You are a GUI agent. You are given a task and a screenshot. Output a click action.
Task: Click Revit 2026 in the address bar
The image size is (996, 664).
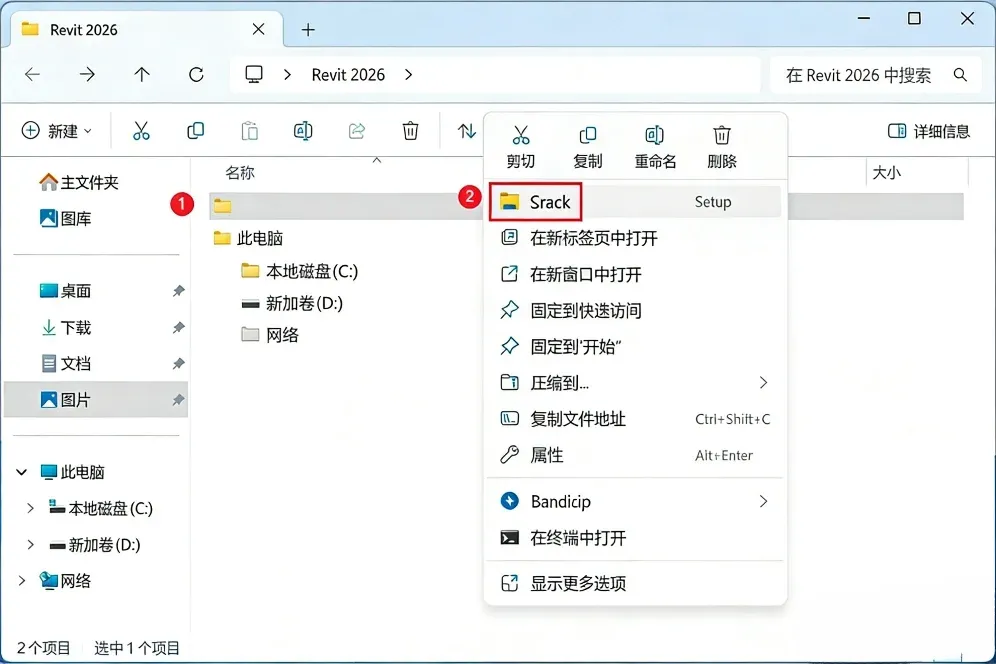[x=348, y=75]
